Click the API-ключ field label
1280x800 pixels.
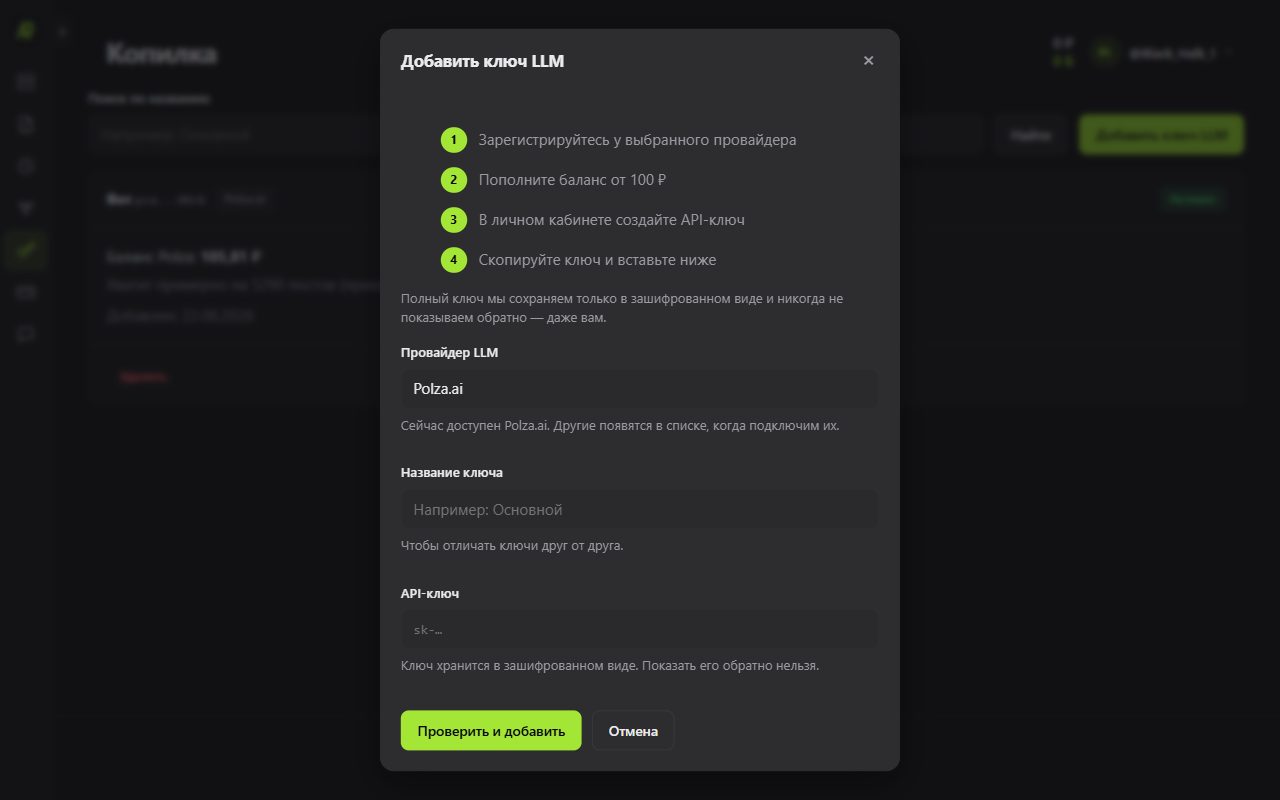pos(430,594)
